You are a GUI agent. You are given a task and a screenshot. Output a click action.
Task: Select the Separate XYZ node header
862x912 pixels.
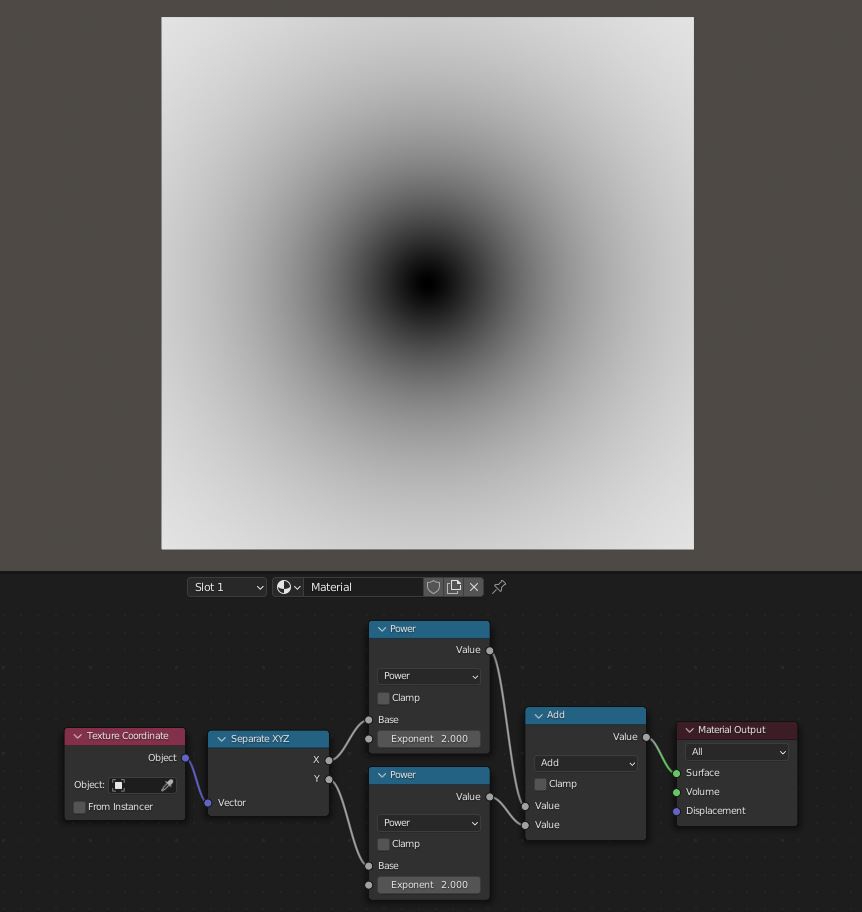269,739
